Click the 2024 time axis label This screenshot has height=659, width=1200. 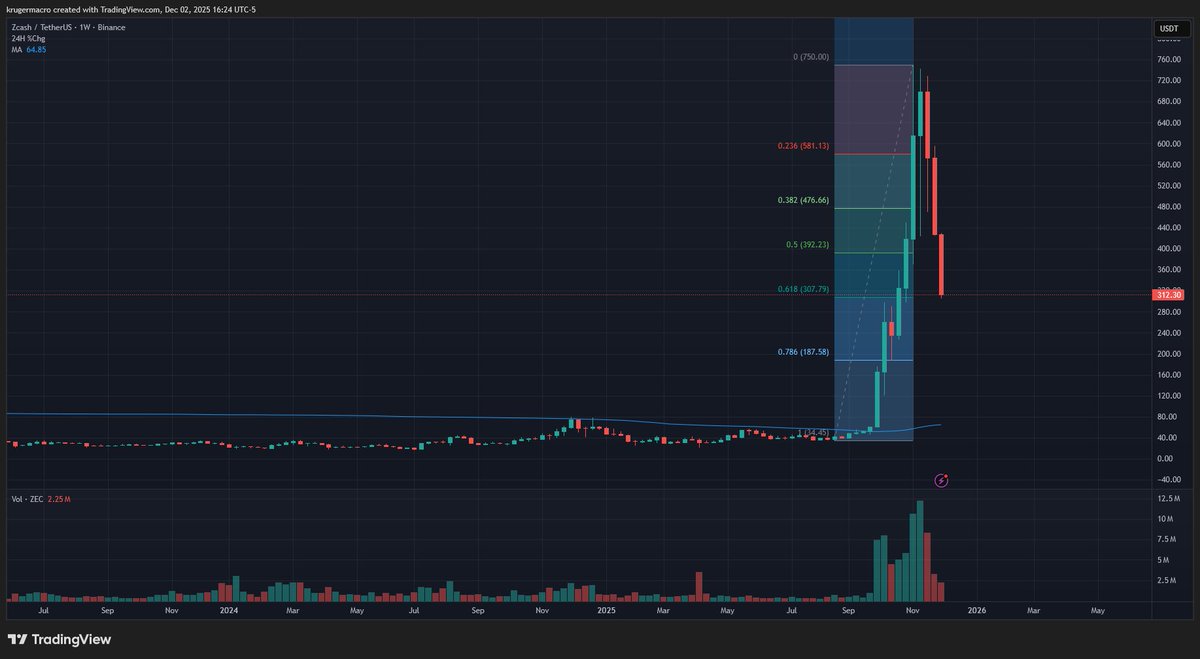click(x=229, y=609)
